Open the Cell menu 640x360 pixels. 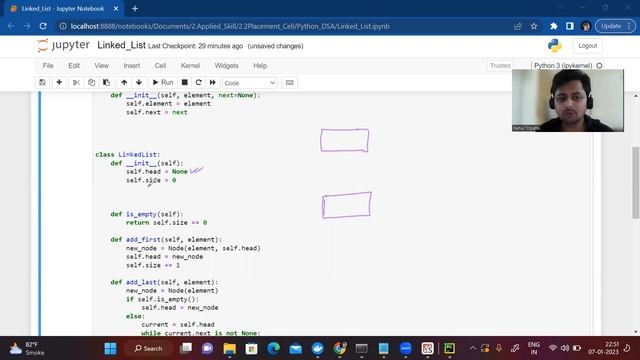point(160,66)
